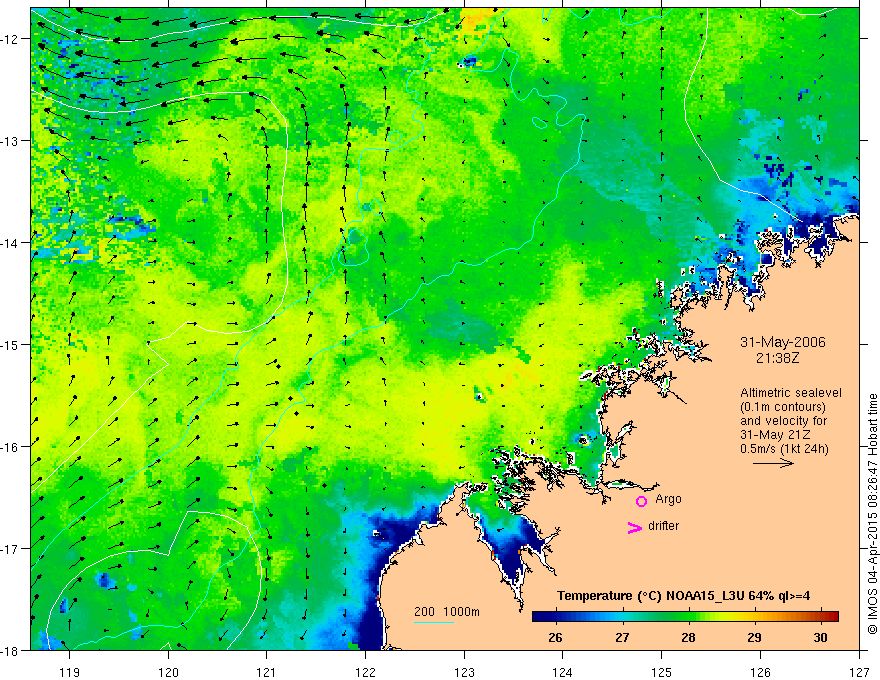880x680 pixels.
Task: Click latitude axis label -13
Action: [x=11, y=141]
